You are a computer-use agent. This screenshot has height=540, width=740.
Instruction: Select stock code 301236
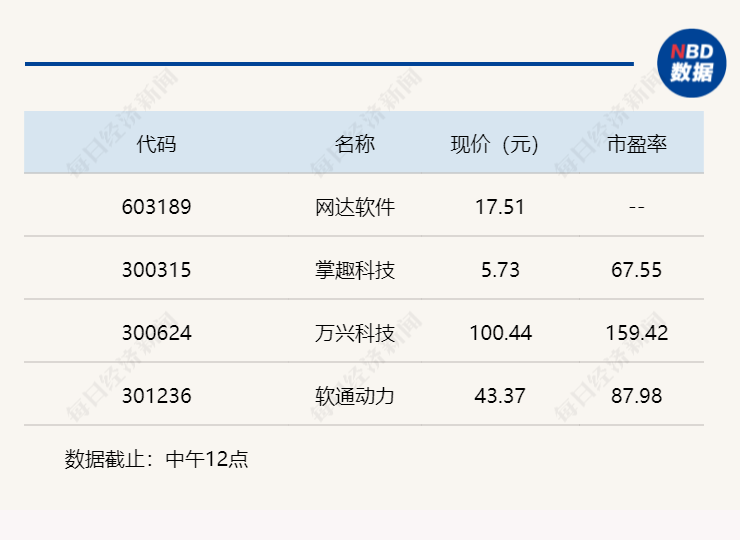click(x=156, y=396)
